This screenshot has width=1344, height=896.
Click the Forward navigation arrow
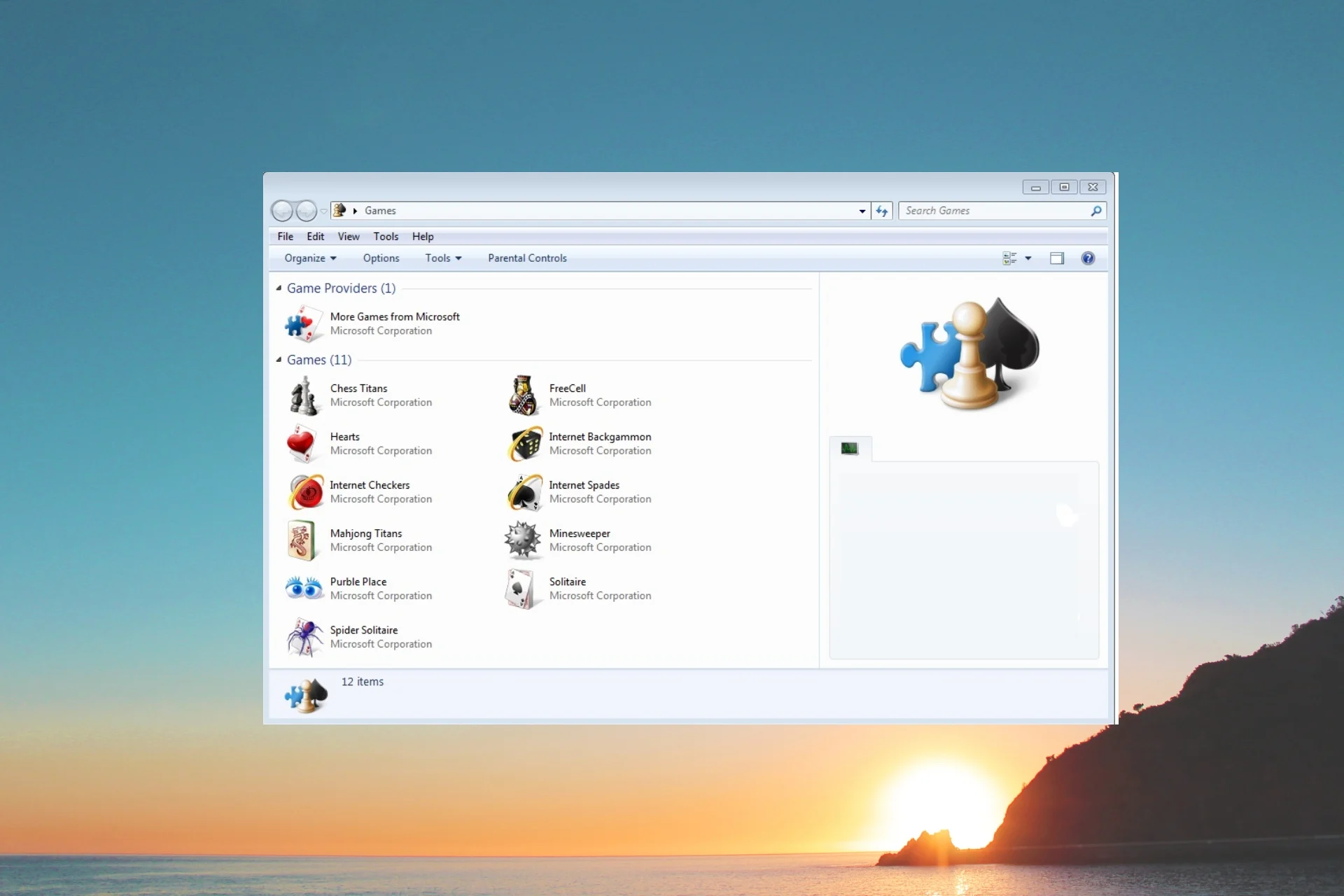coord(307,211)
